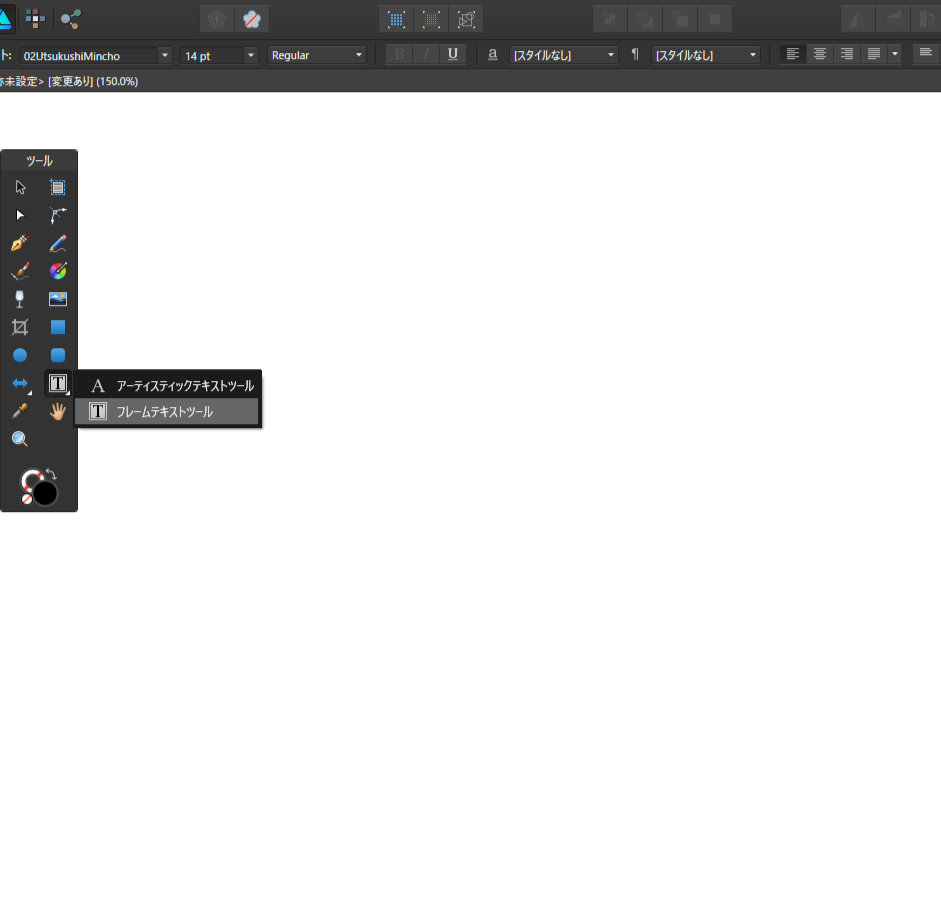Swap stroke and fill colors
Viewport: 941px width, 905px height.
click(51, 474)
